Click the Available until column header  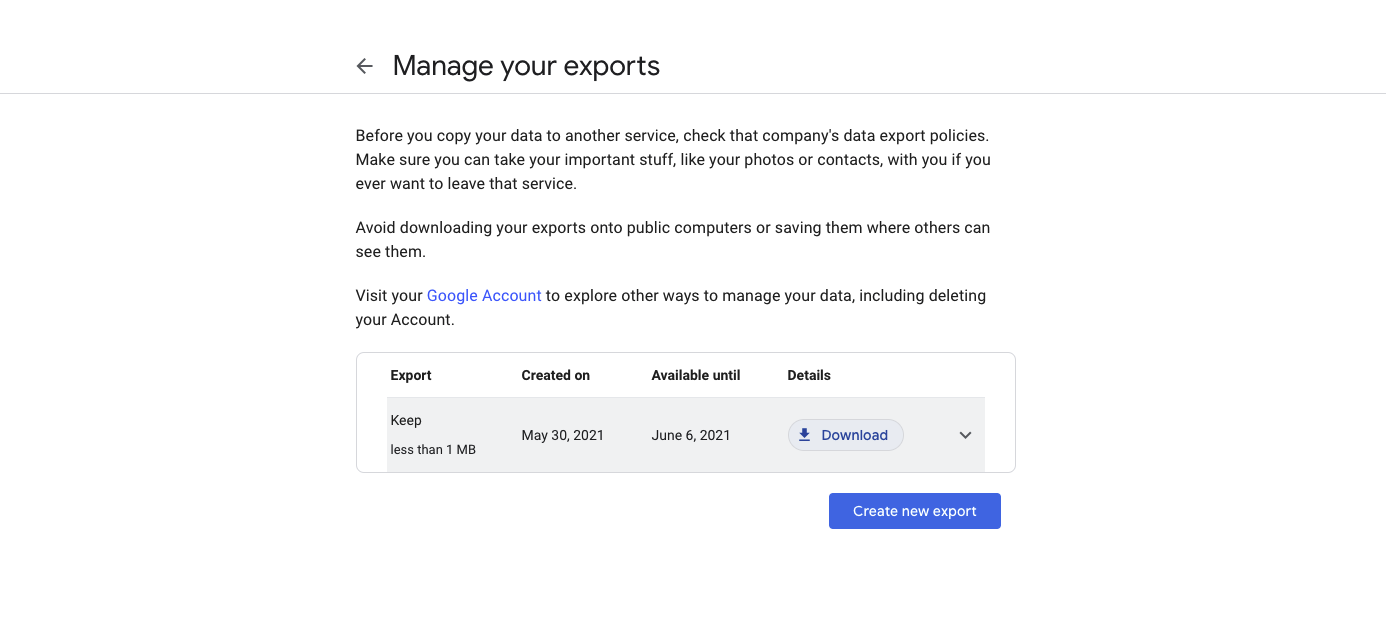(695, 375)
